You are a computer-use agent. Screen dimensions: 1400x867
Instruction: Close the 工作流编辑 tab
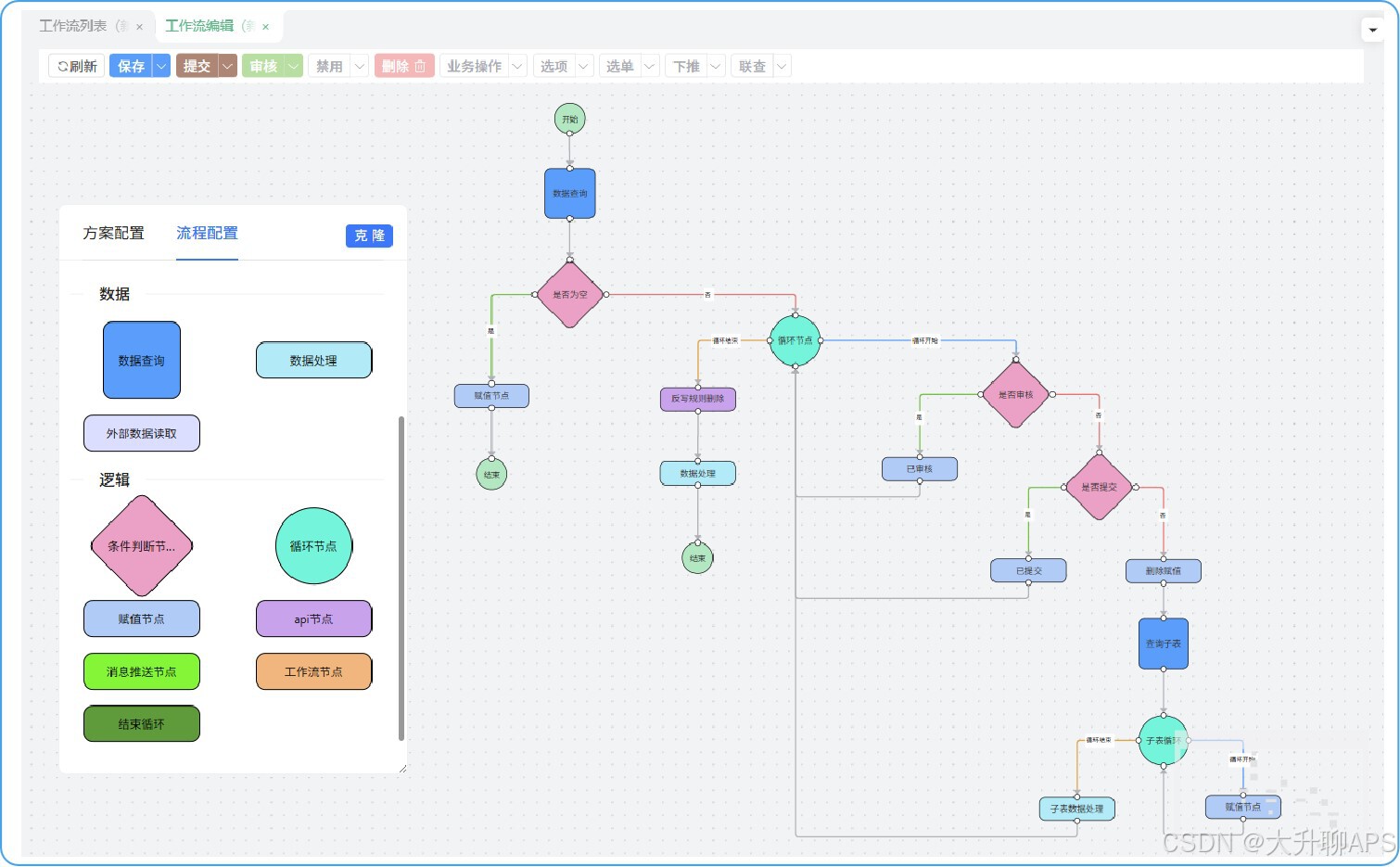click(x=265, y=27)
